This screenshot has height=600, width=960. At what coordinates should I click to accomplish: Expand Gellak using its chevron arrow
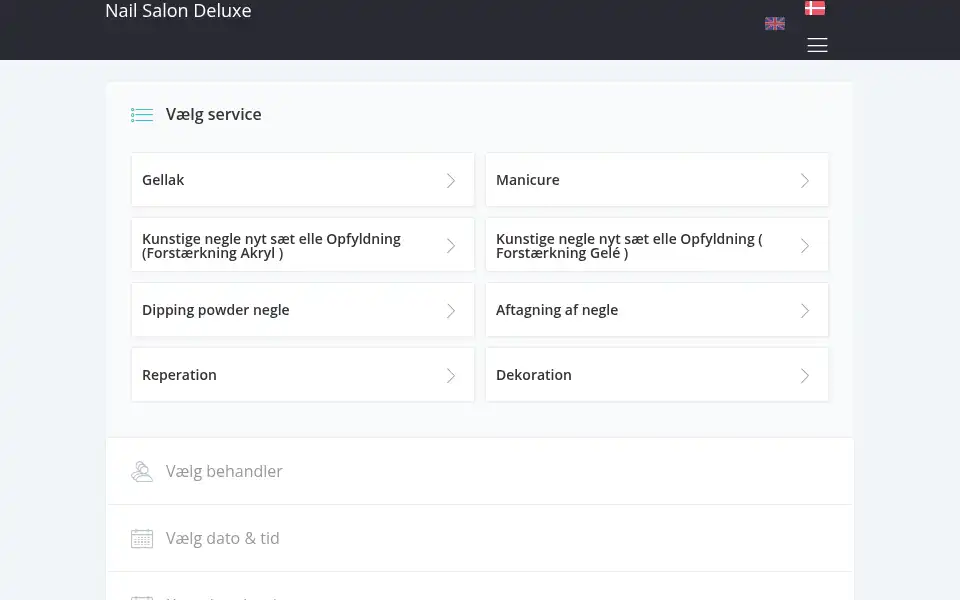click(x=451, y=181)
